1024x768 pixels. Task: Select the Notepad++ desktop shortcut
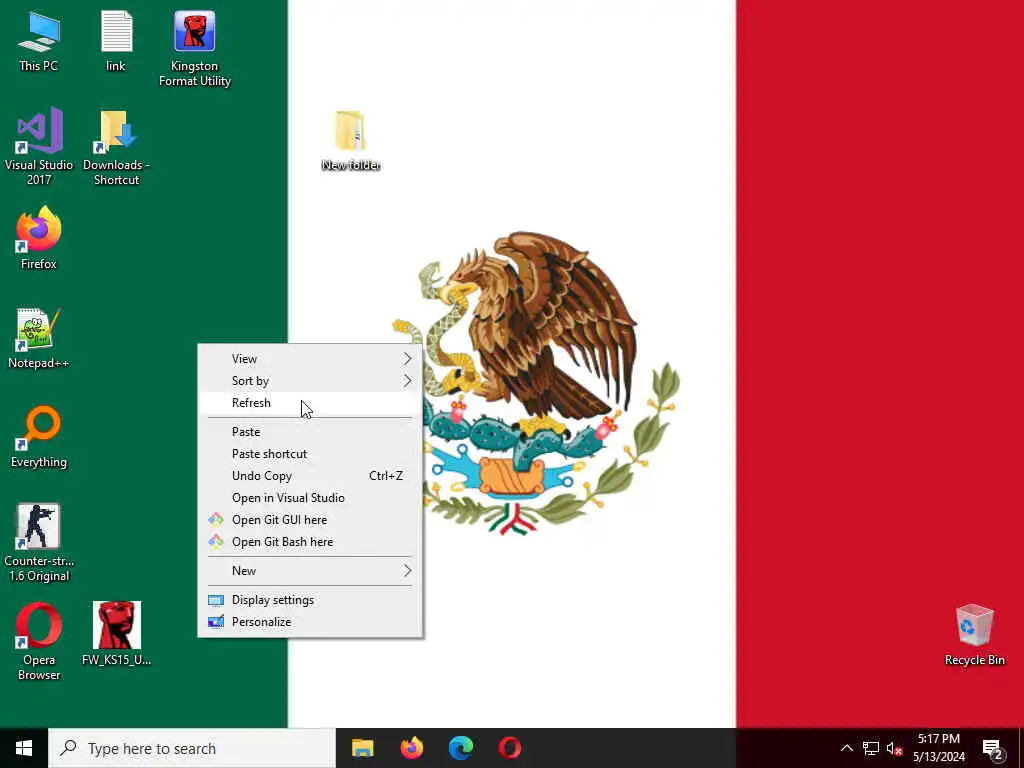[x=39, y=338]
